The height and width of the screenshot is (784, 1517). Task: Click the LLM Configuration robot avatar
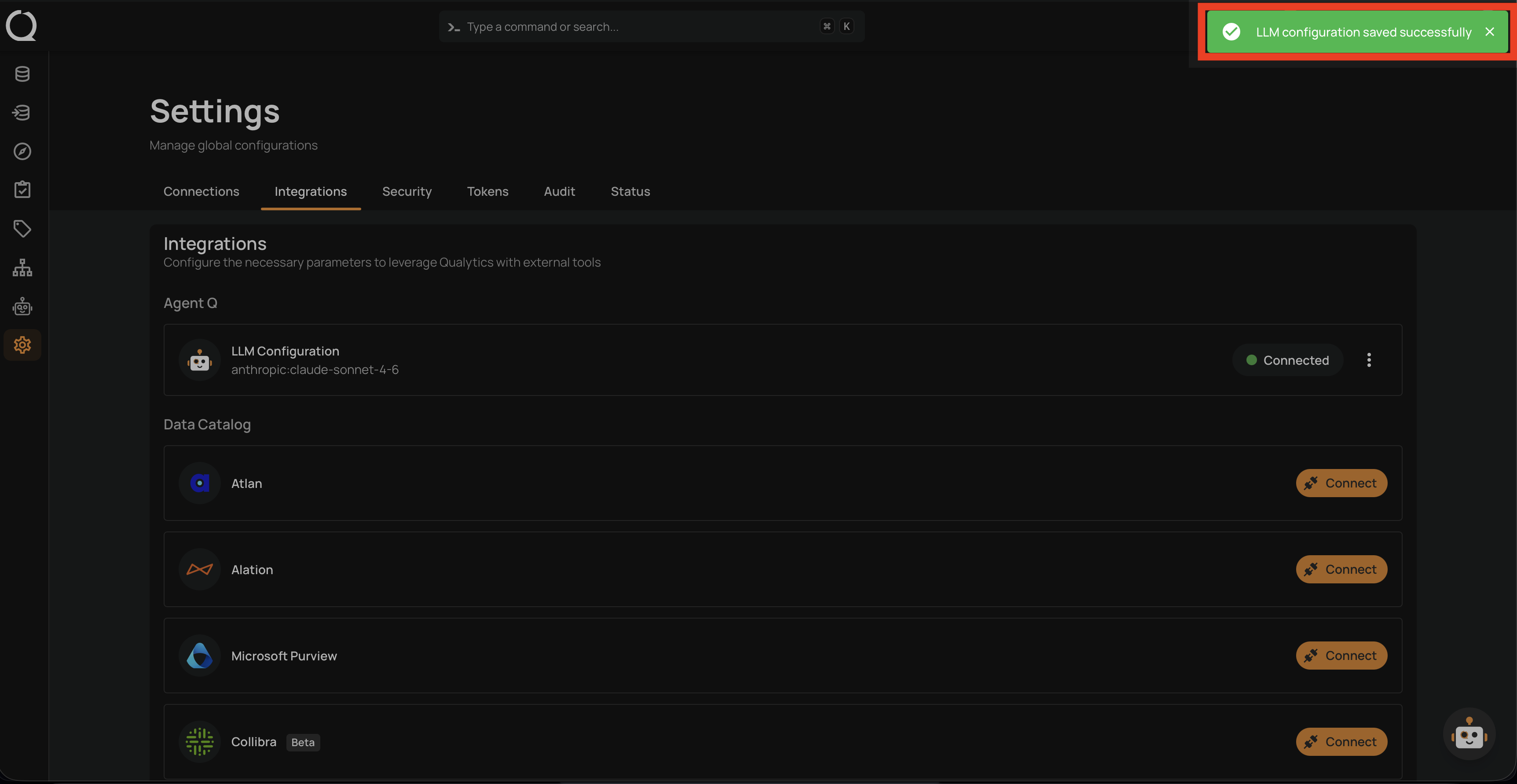coord(200,360)
